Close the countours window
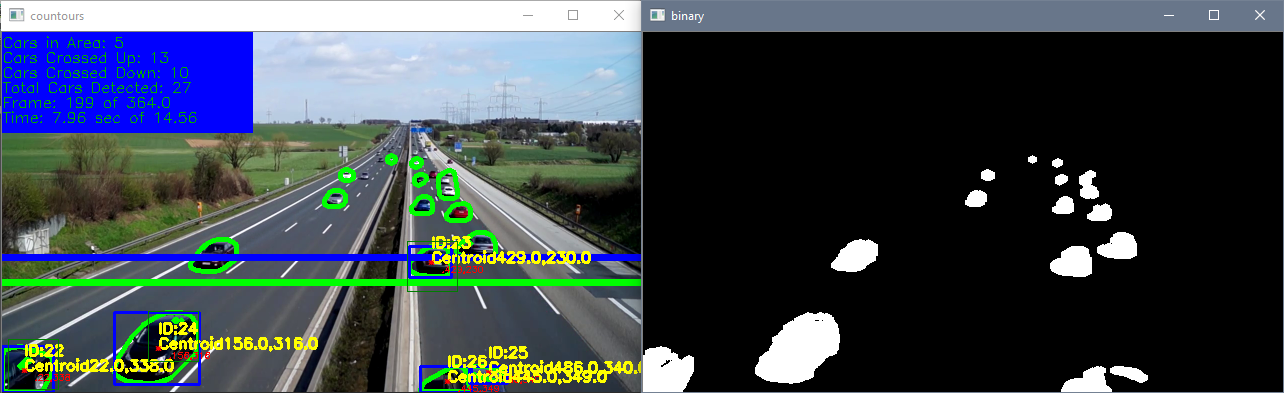 (619, 16)
